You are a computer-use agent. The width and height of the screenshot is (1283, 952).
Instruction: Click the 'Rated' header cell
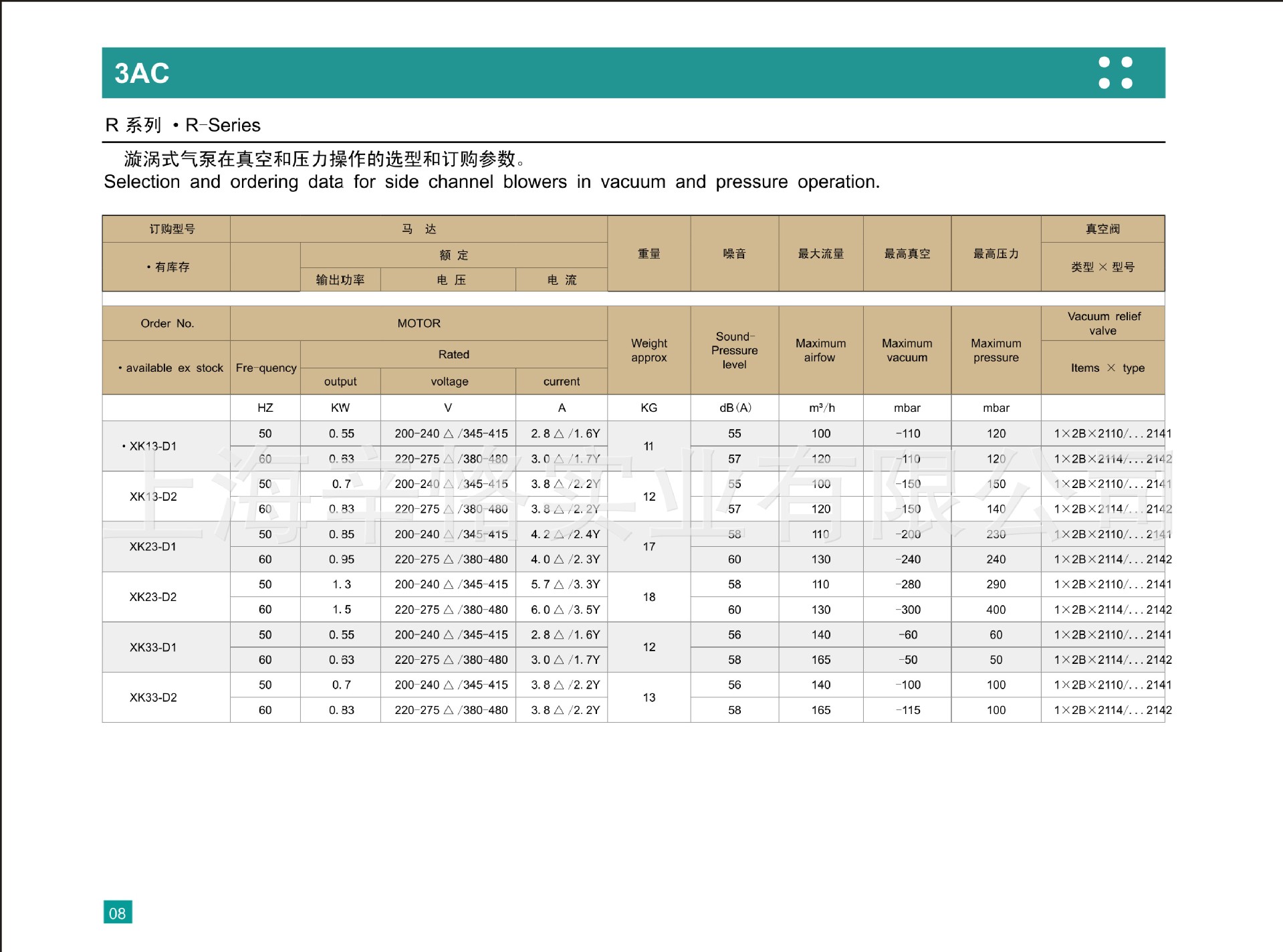coord(454,354)
